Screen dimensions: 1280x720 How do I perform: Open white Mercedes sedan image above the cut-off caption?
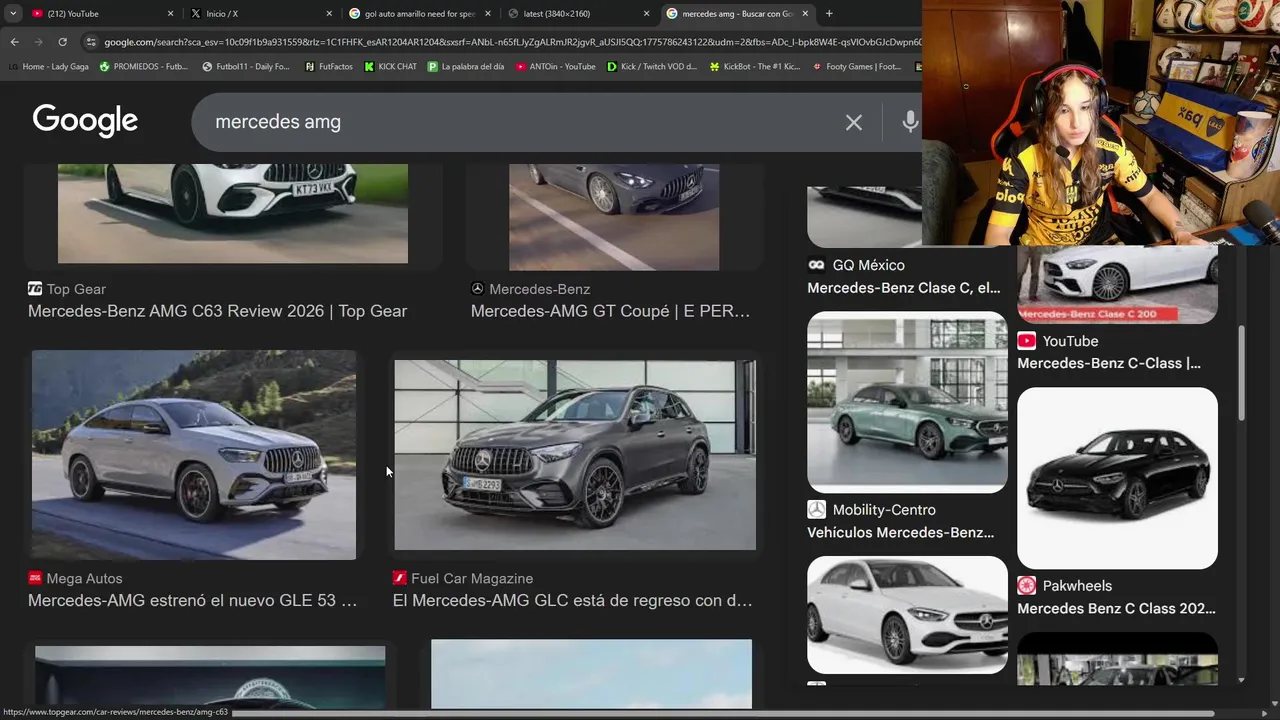pos(907,615)
